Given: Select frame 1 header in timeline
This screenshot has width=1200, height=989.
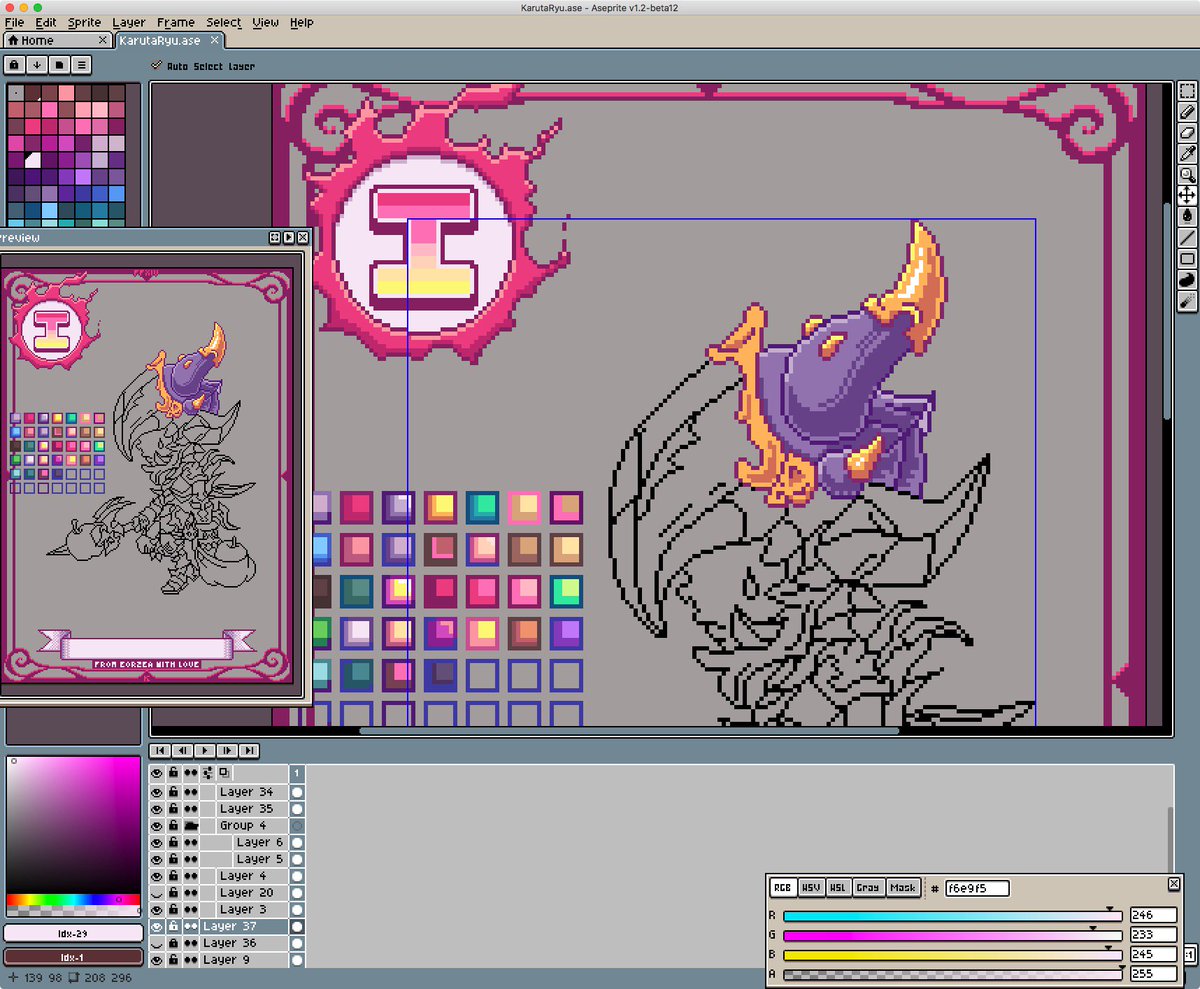Looking at the screenshot, I should tap(297, 773).
